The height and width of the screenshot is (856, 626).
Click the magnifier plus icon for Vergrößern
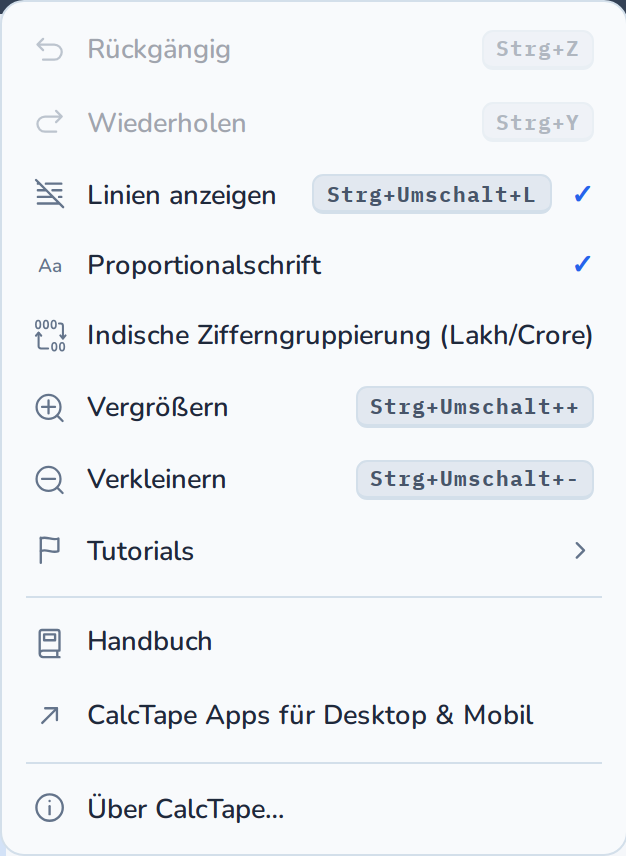pos(50,408)
